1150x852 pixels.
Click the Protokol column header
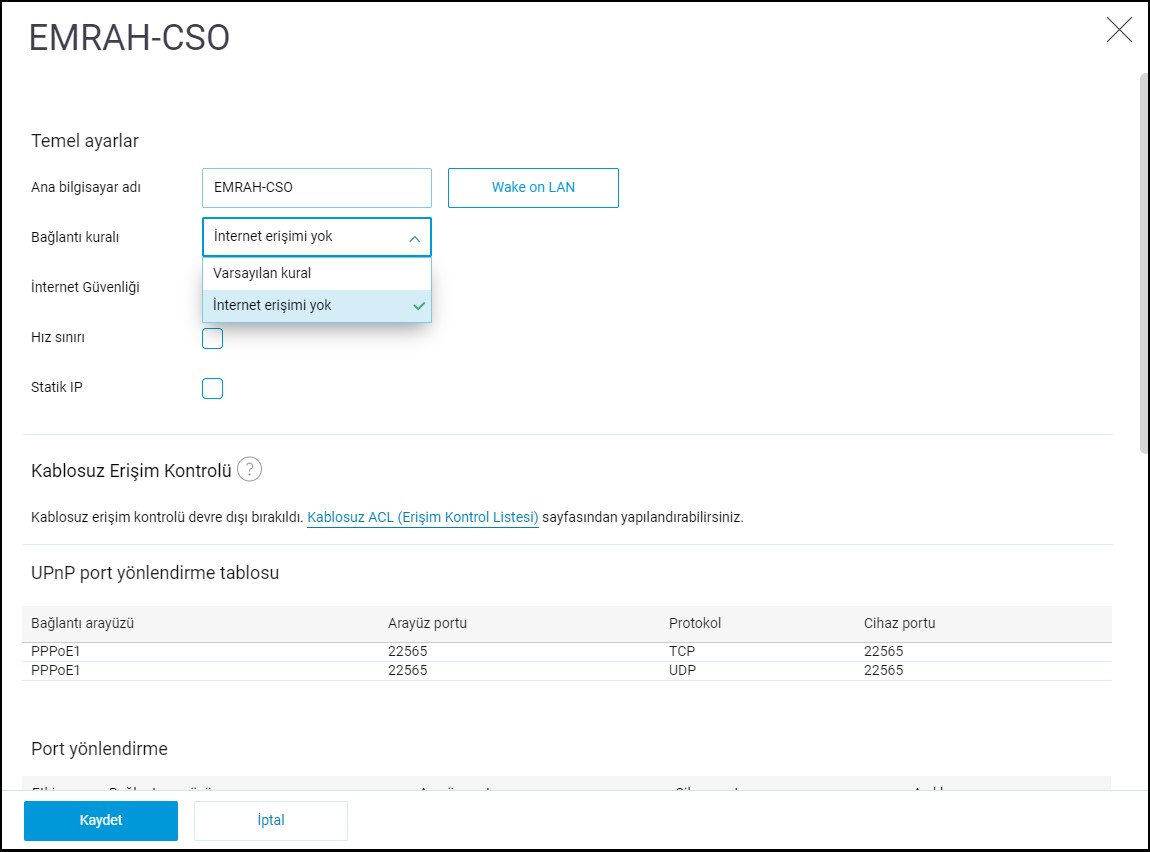(x=695, y=623)
